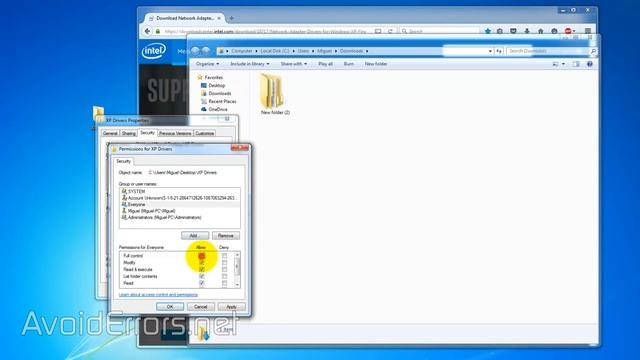The width and height of the screenshot is (640, 360).
Task: Bookmark page with Firefox star icon
Action: coord(487,31)
